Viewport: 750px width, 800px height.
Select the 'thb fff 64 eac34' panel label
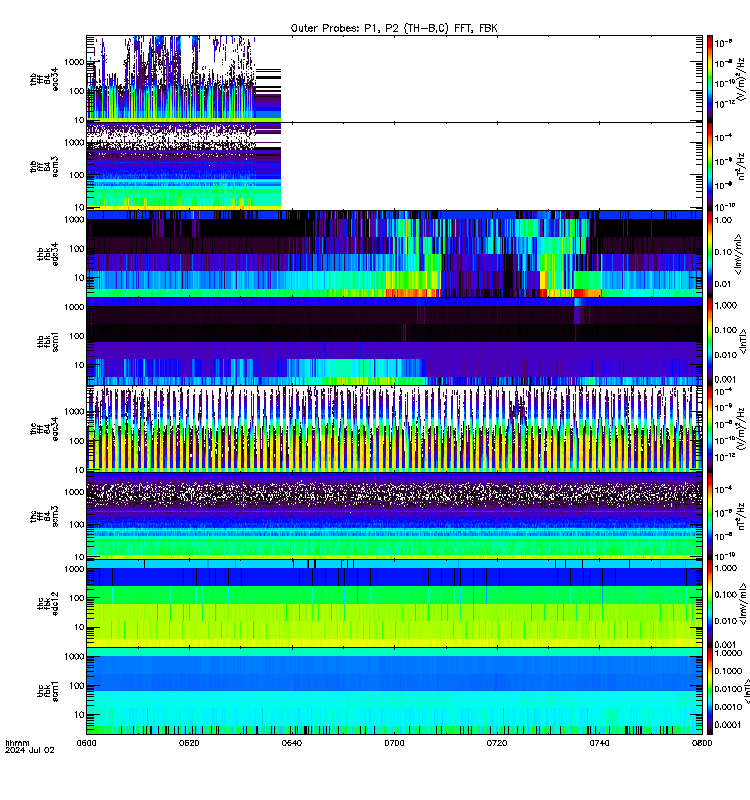(x=44, y=79)
